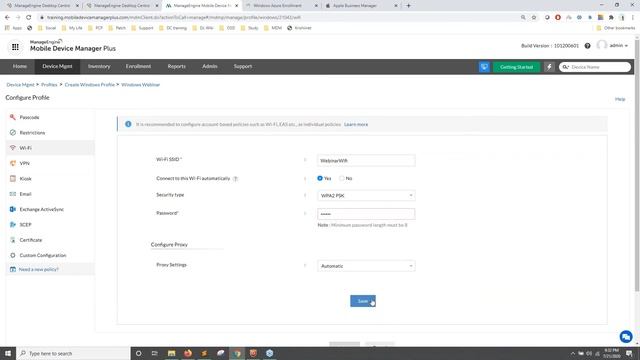640x360 pixels.
Task: Click the Getting Started button
Action: pyautogui.click(x=516, y=67)
